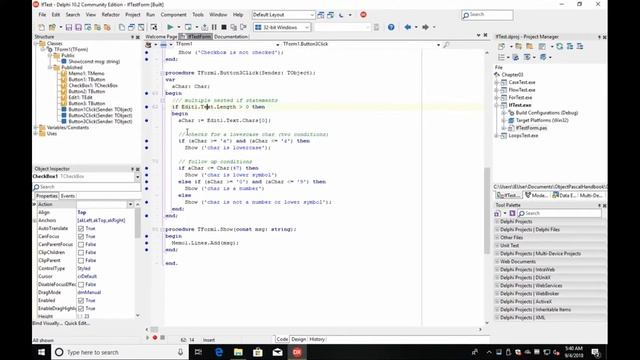Open File Explorer from the taskbar
Image resolution: width=640 pixels, height=360 pixels.
(x=238, y=352)
